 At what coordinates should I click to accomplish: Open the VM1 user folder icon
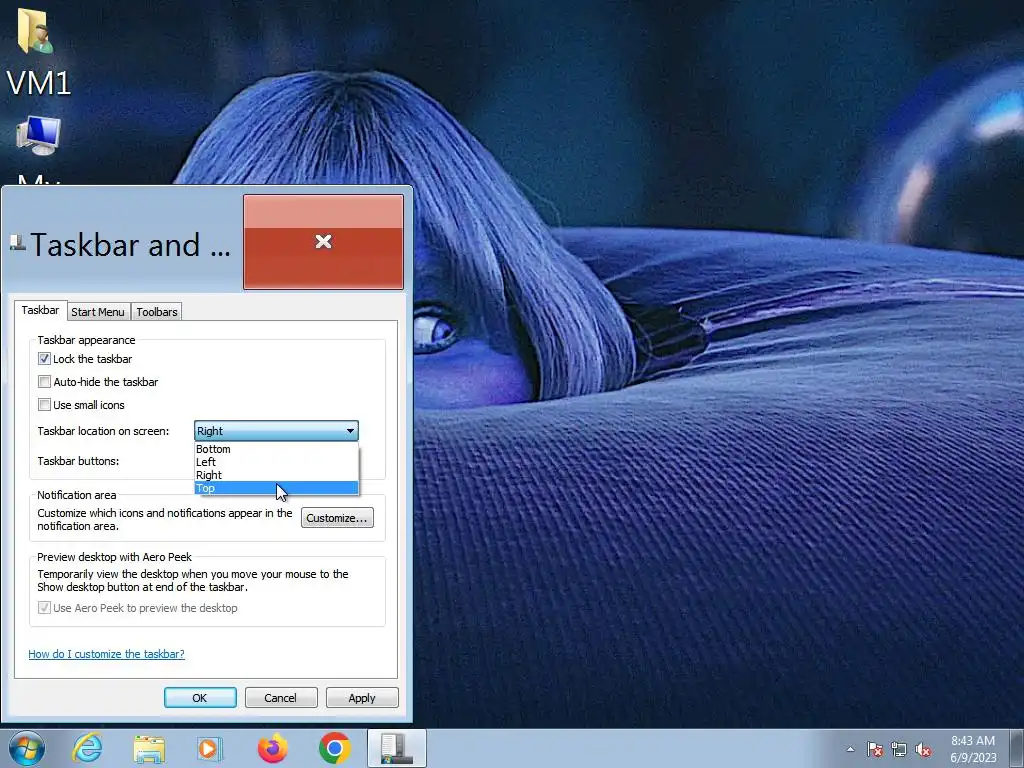[37, 52]
